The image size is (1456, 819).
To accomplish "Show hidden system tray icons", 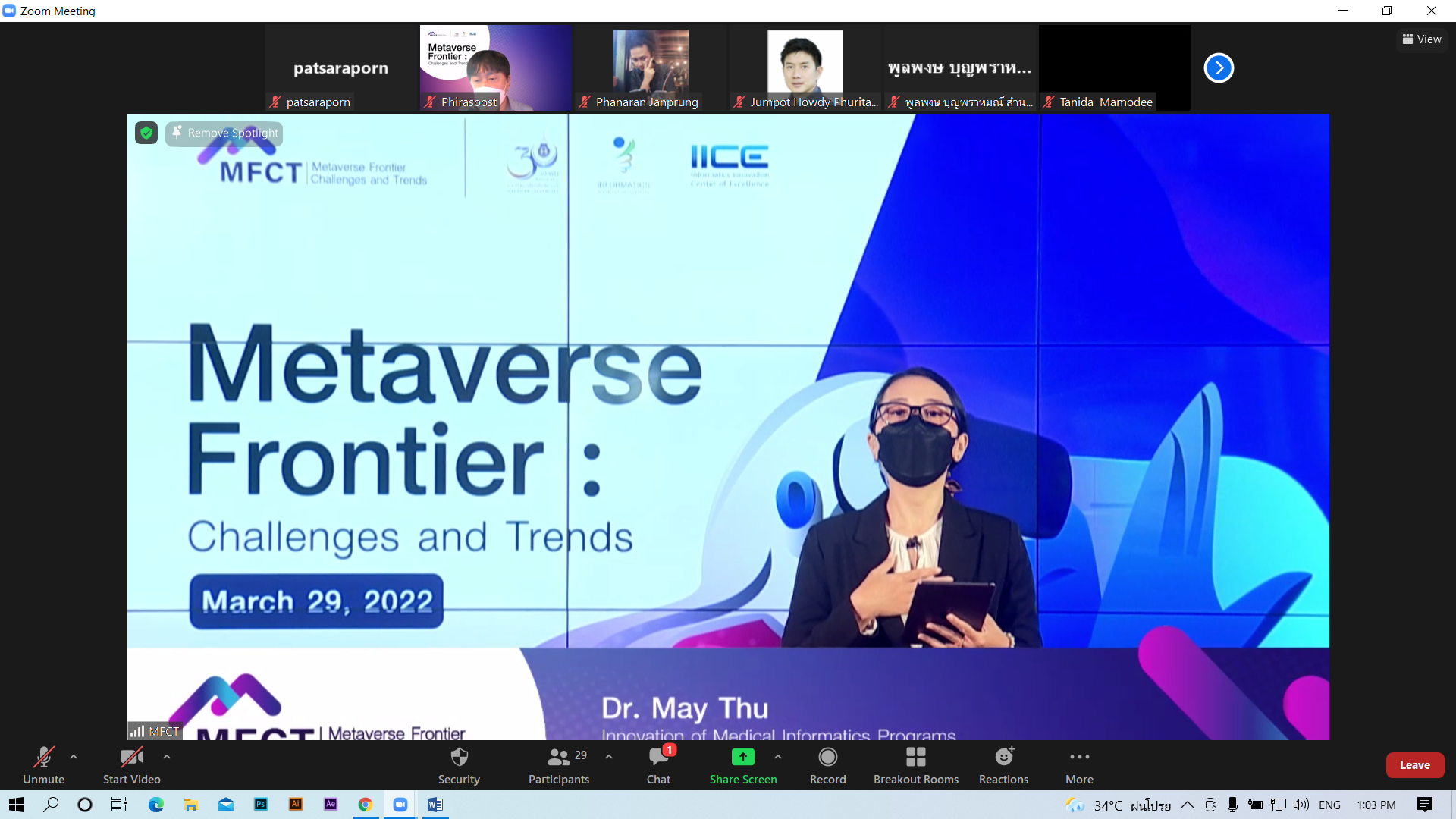I will tap(1188, 805).
